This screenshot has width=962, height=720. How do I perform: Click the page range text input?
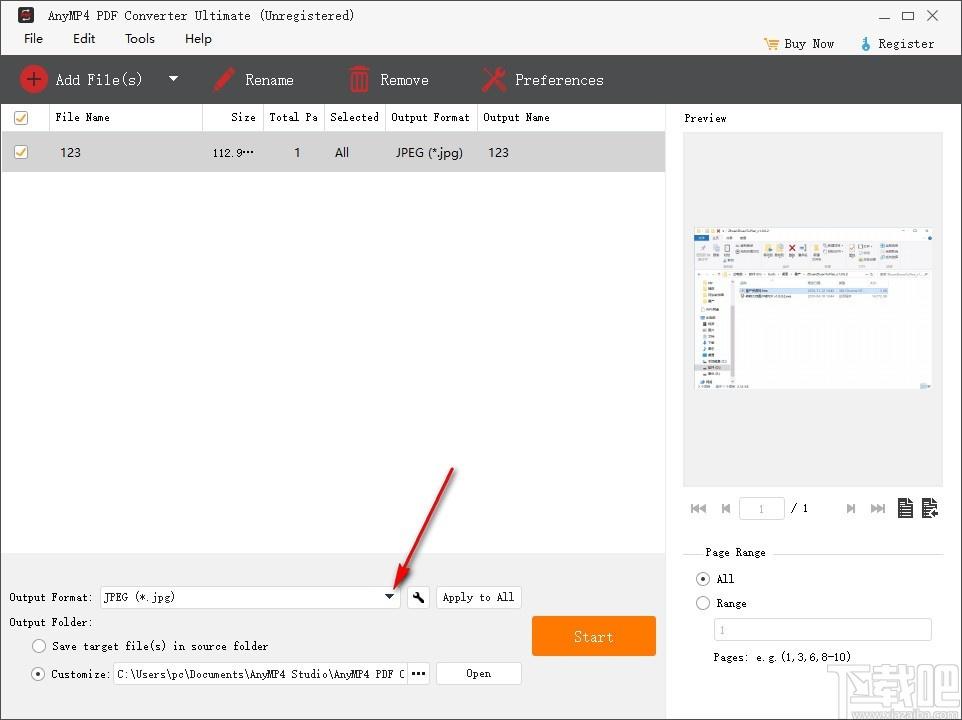822,630
